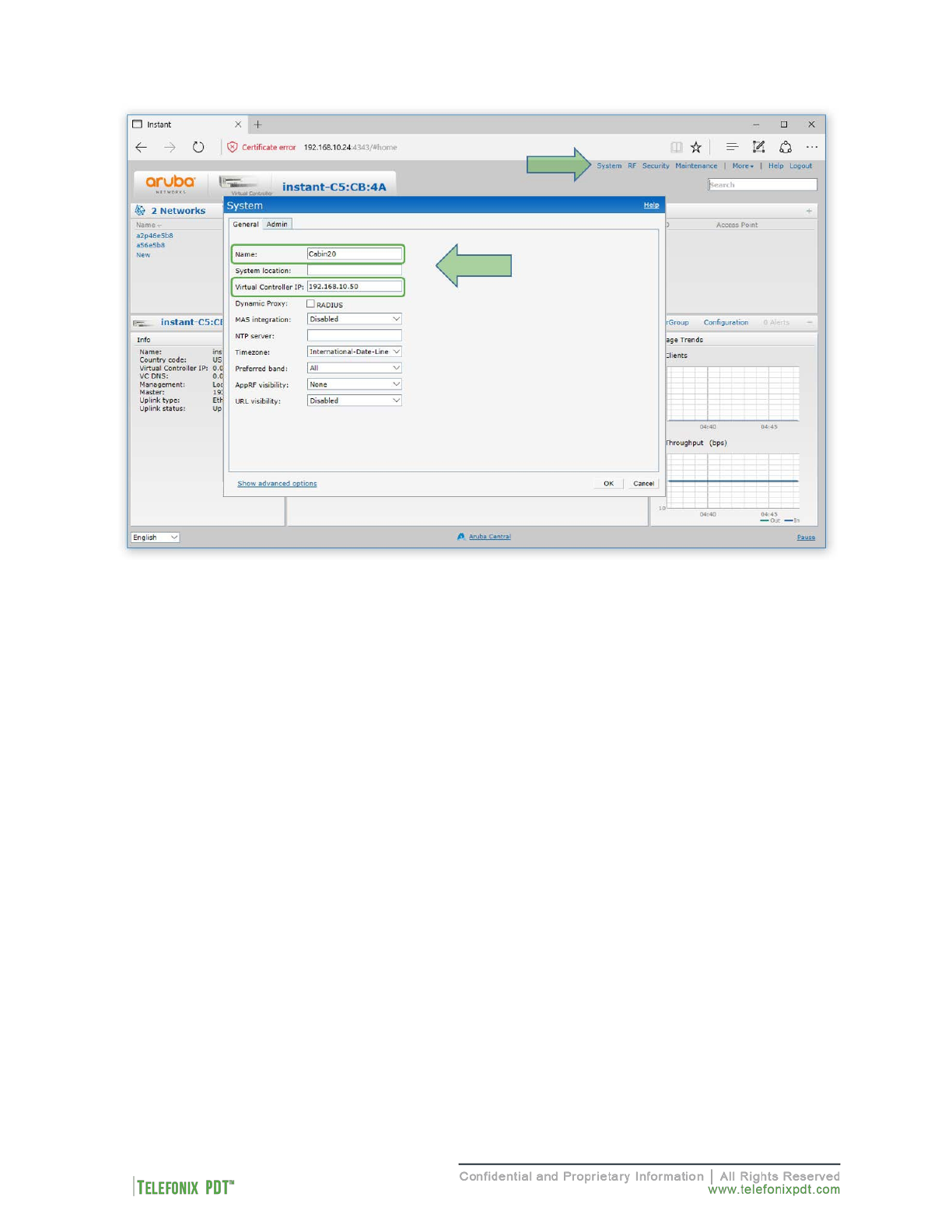Image resolution: width=952 pixels, height=1232 pixels.
Task: Reload the page with refresh icon
Action: [x=198, y=147]
